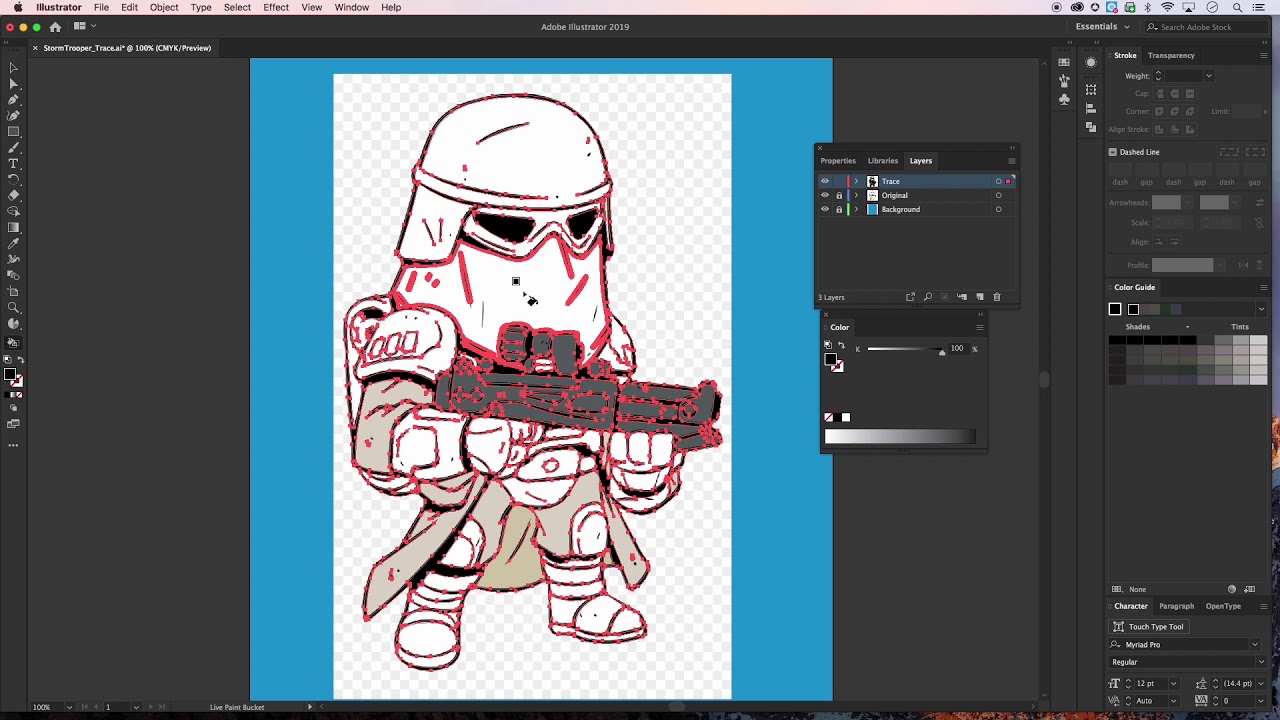Open the Object menu

point(164,7)
